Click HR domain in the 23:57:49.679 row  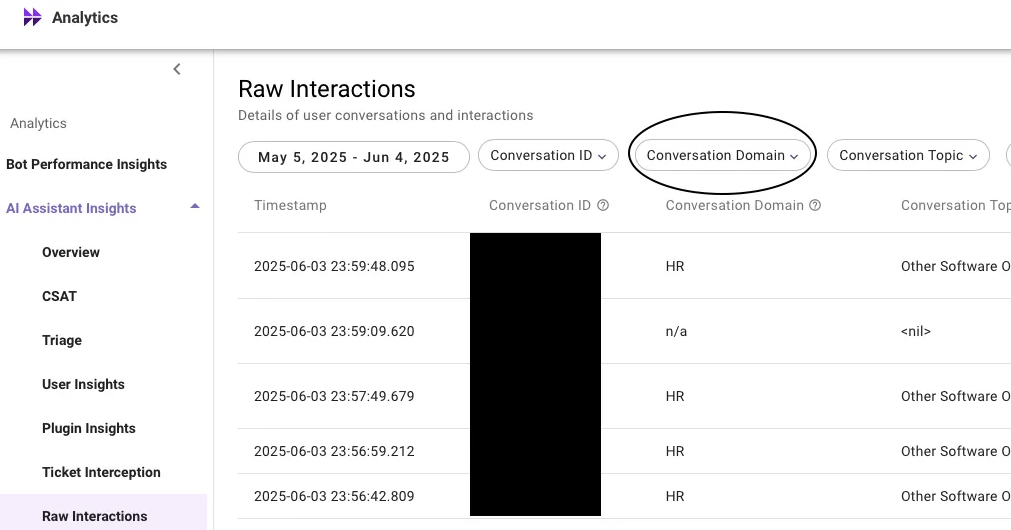[x=675, y=397]
